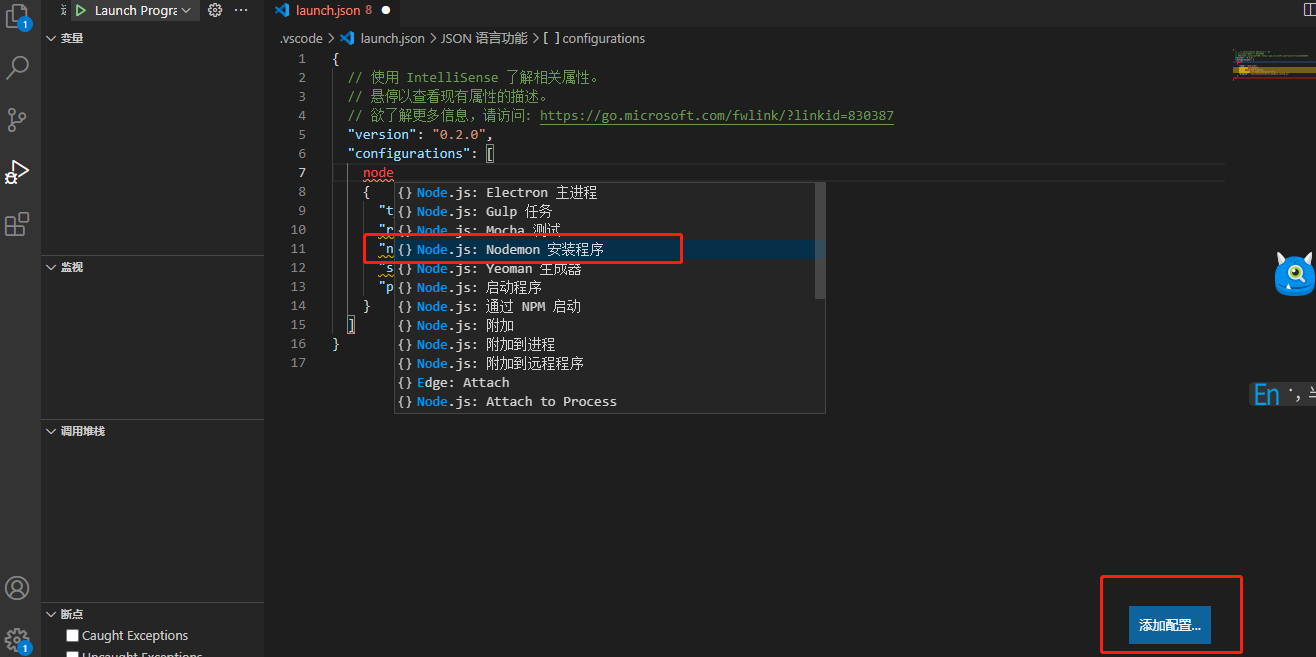
Task: Open the Explorer view
Action: coord(19,15)
